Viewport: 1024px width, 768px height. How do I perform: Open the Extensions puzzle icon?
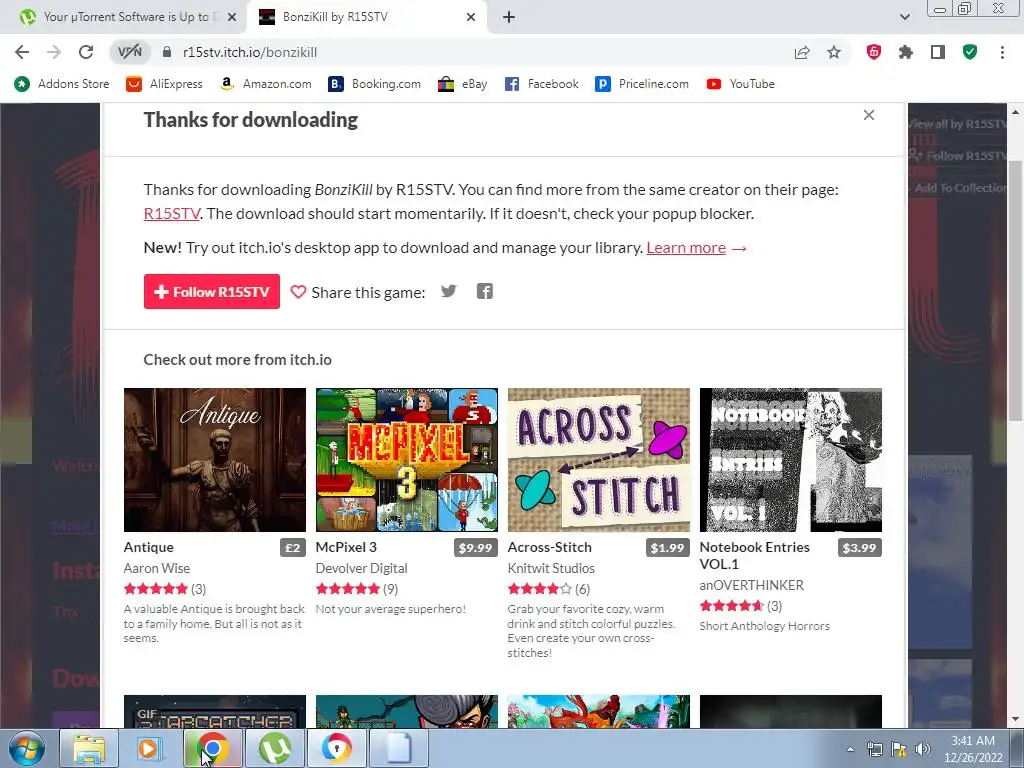click(906, 52)
